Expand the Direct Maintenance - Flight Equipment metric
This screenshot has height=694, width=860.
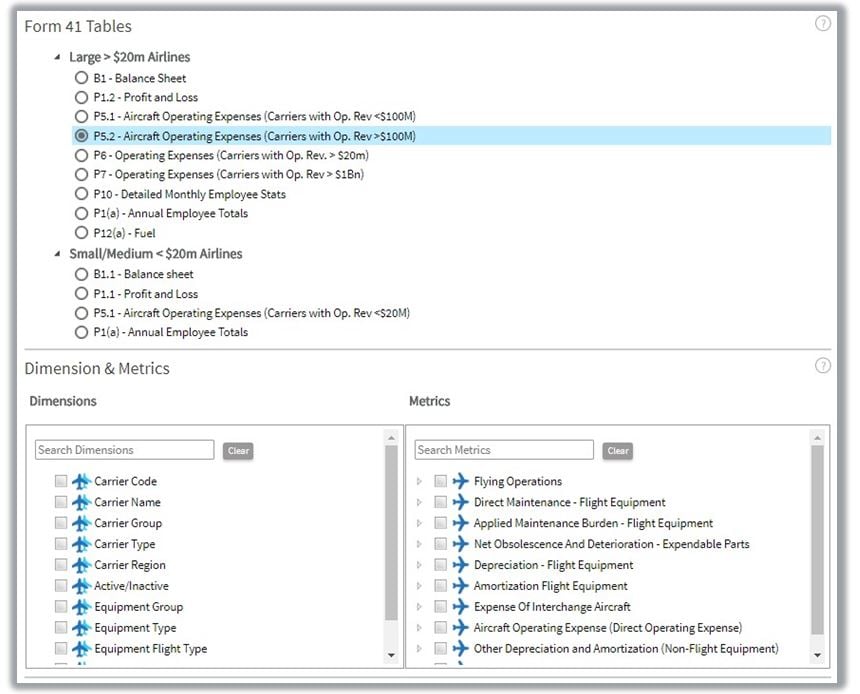420,503
